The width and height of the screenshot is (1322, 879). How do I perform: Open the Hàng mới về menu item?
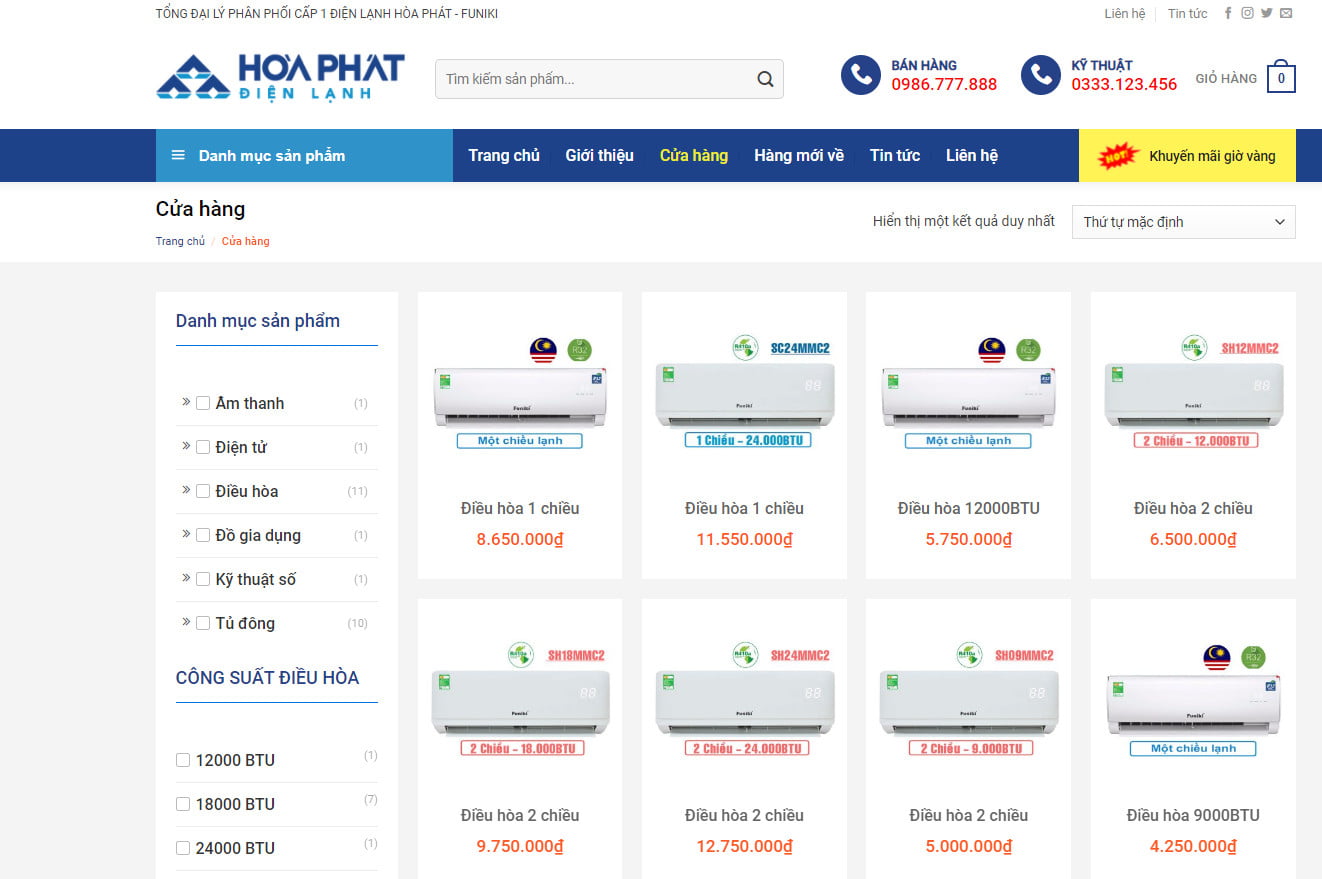point(799,155)
